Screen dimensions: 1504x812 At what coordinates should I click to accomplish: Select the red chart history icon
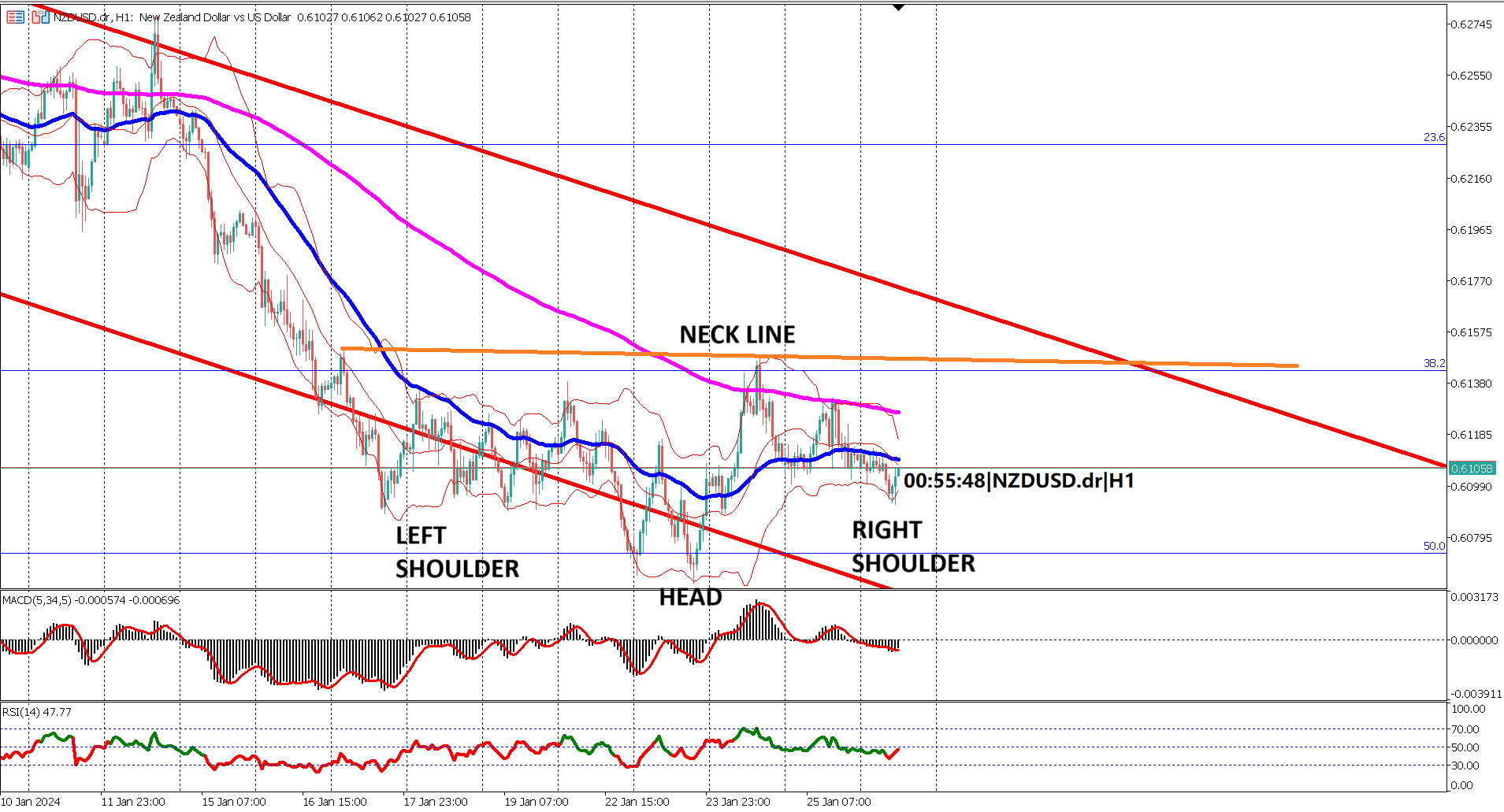click(x=36, y=17)
